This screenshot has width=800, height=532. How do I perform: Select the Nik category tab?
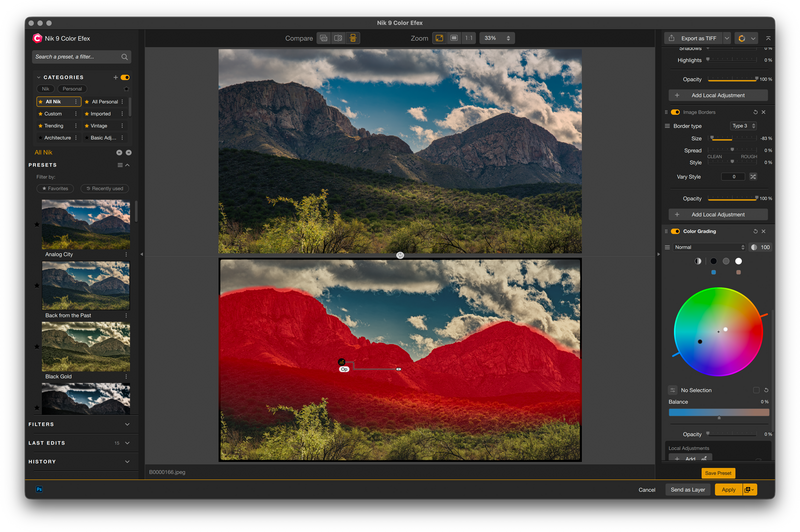(45, 89)
